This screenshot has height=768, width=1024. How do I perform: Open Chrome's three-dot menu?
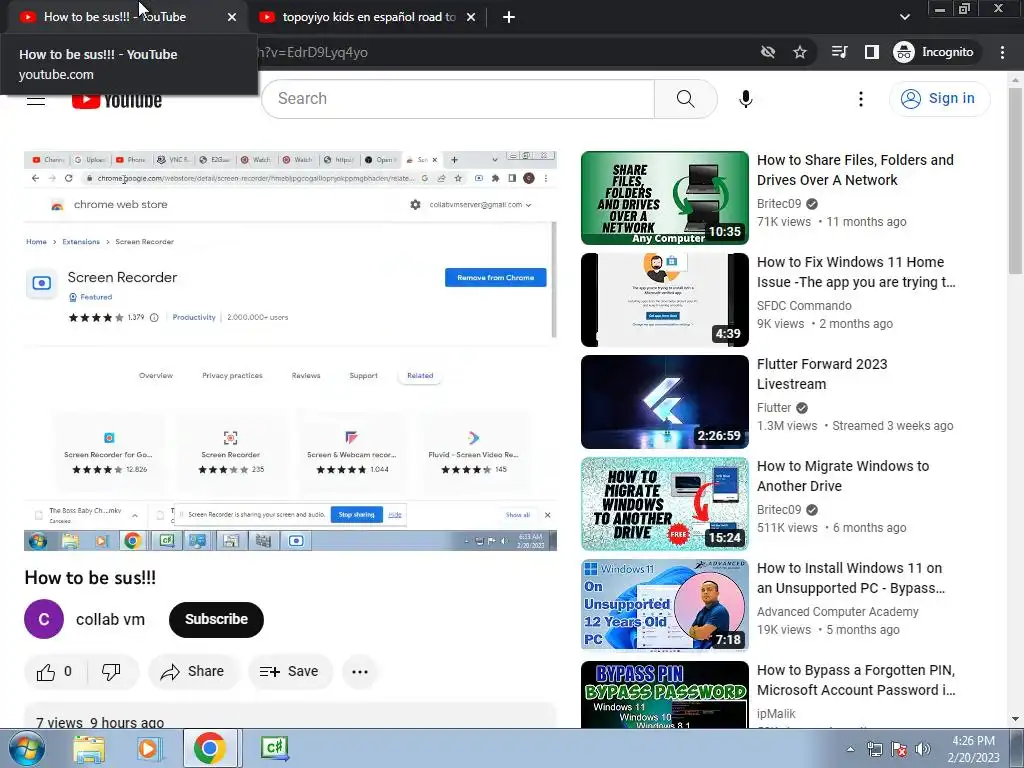[1002, 52]
